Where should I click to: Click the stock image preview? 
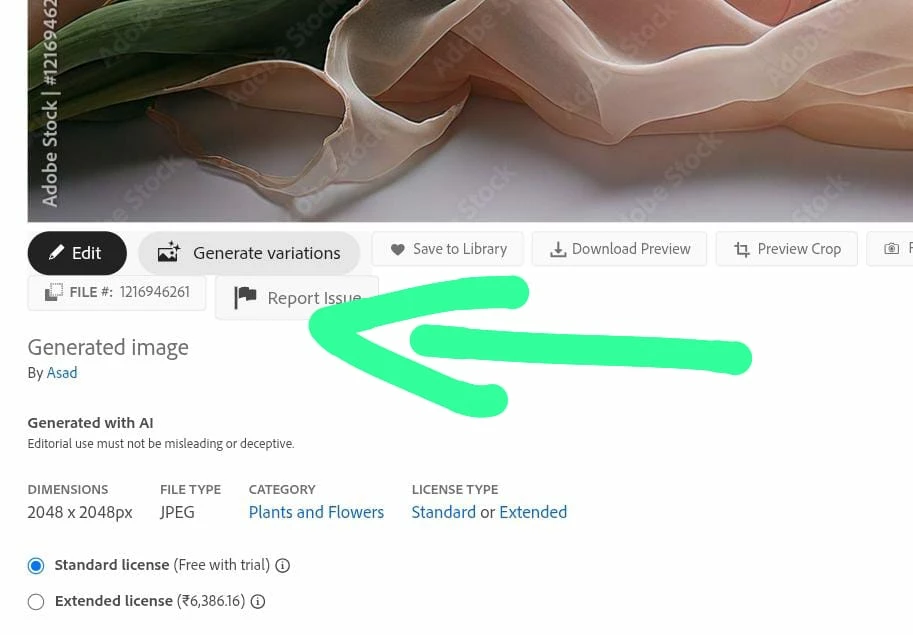pyautogui.click(x=470, y=111)
